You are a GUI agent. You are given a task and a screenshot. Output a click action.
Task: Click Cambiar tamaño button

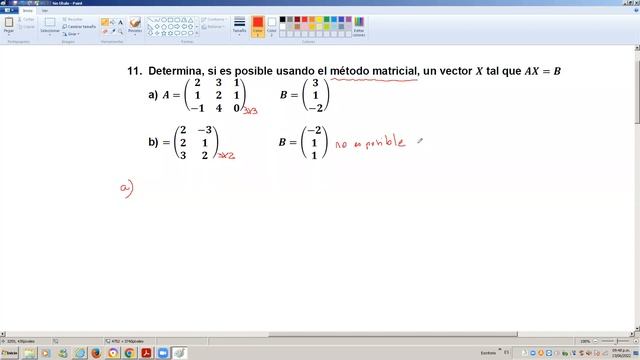point(79,27)
